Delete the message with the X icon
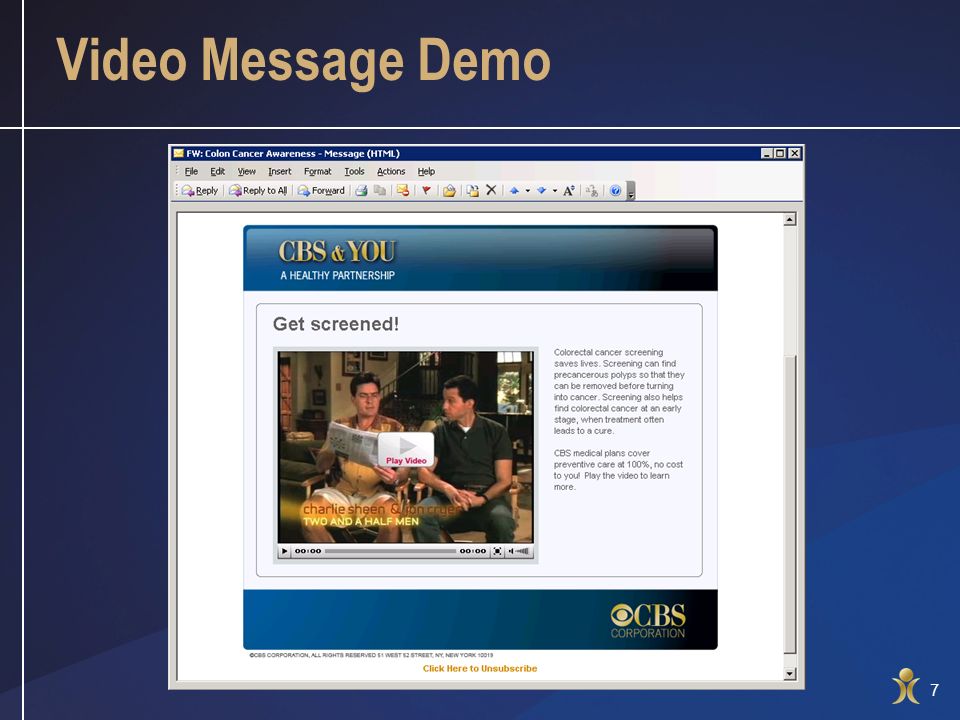Image resolution: width=960 pixels, height=720 pixels. pos(491,190)
